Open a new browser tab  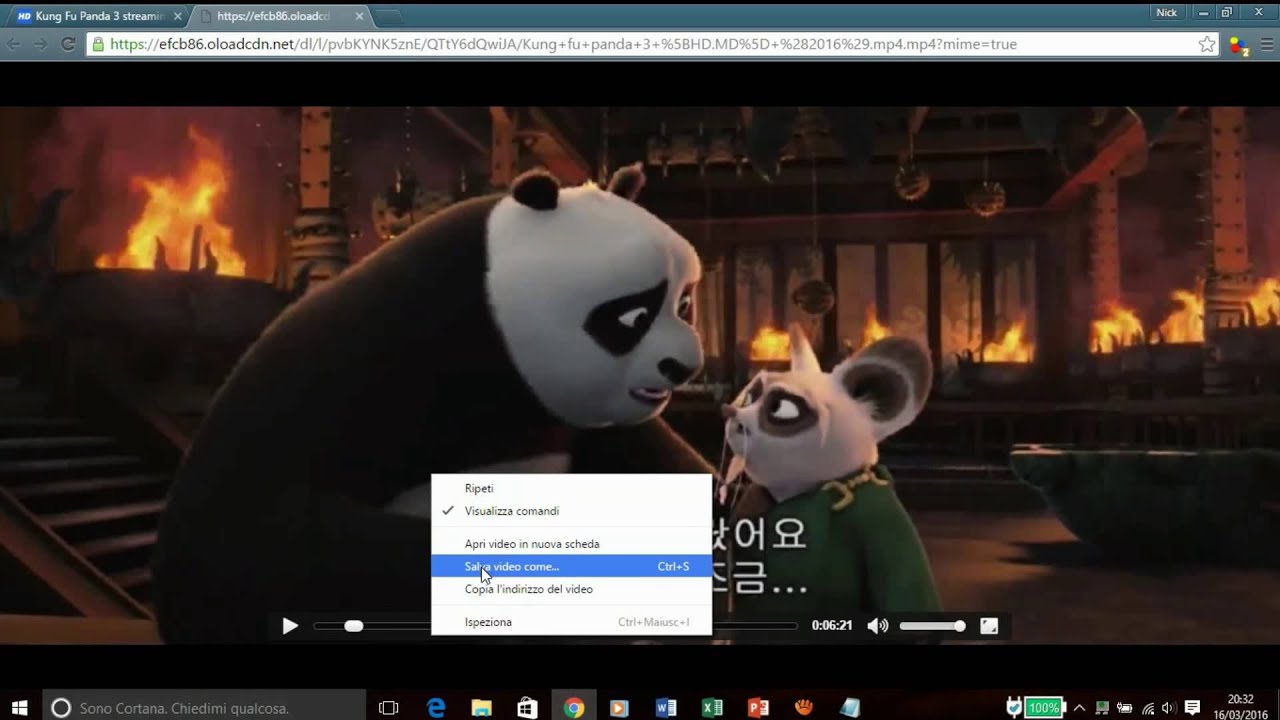pyautogui.click(x=388, y=17)
